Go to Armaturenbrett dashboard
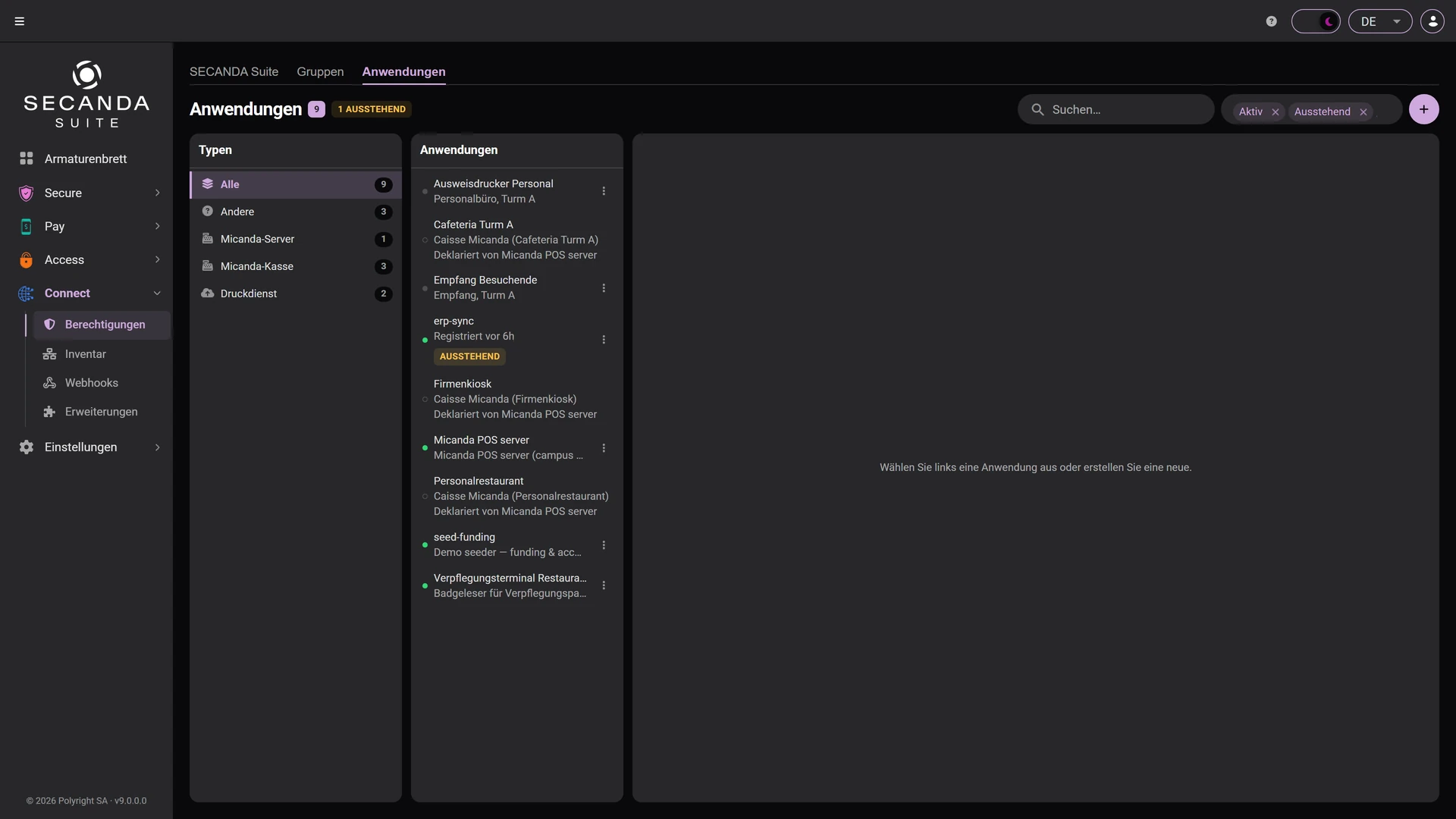This screenshot has width=1456, height=819. point(86,158)
